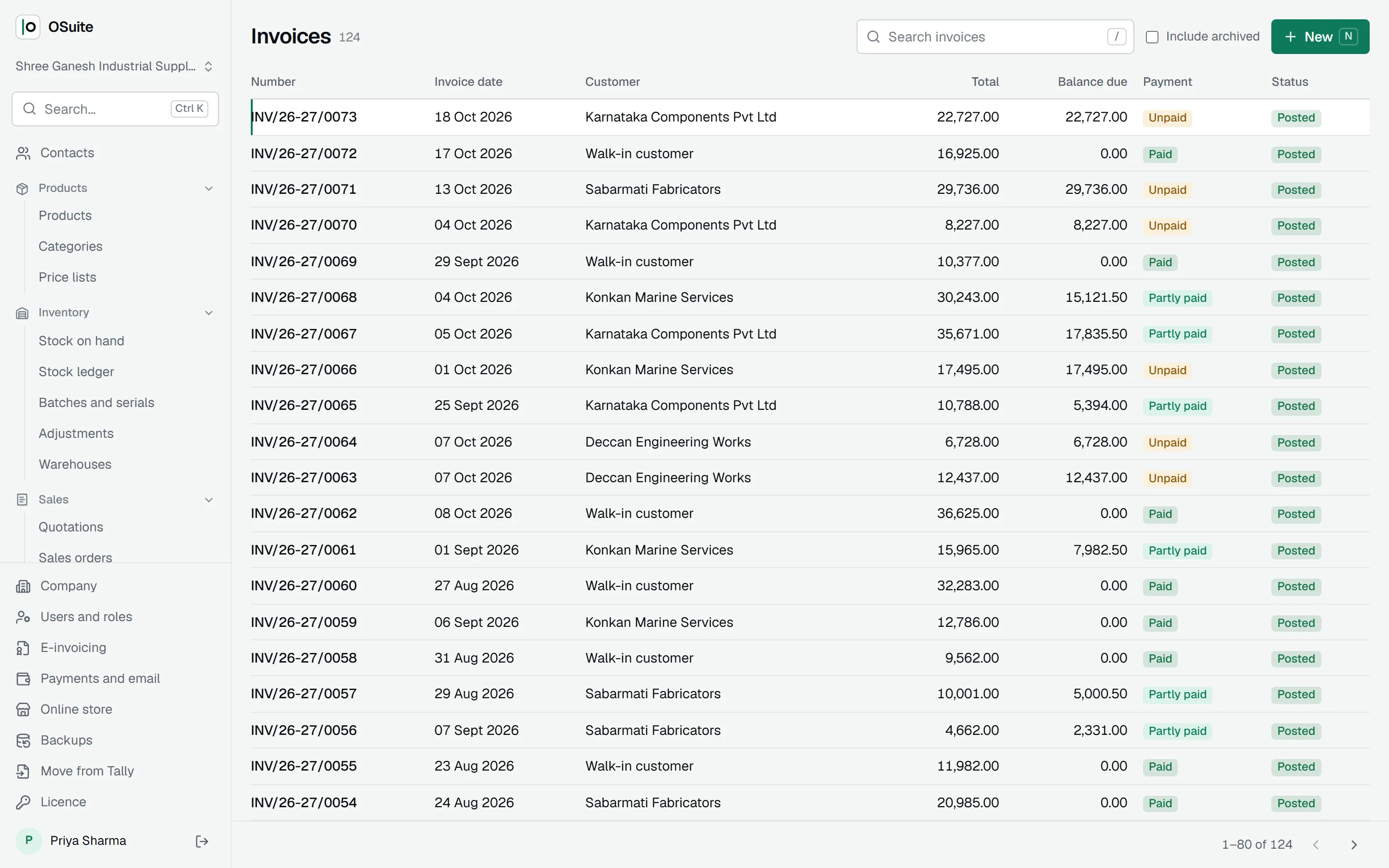Click the Balance due column header

[x=1092, y=81]
